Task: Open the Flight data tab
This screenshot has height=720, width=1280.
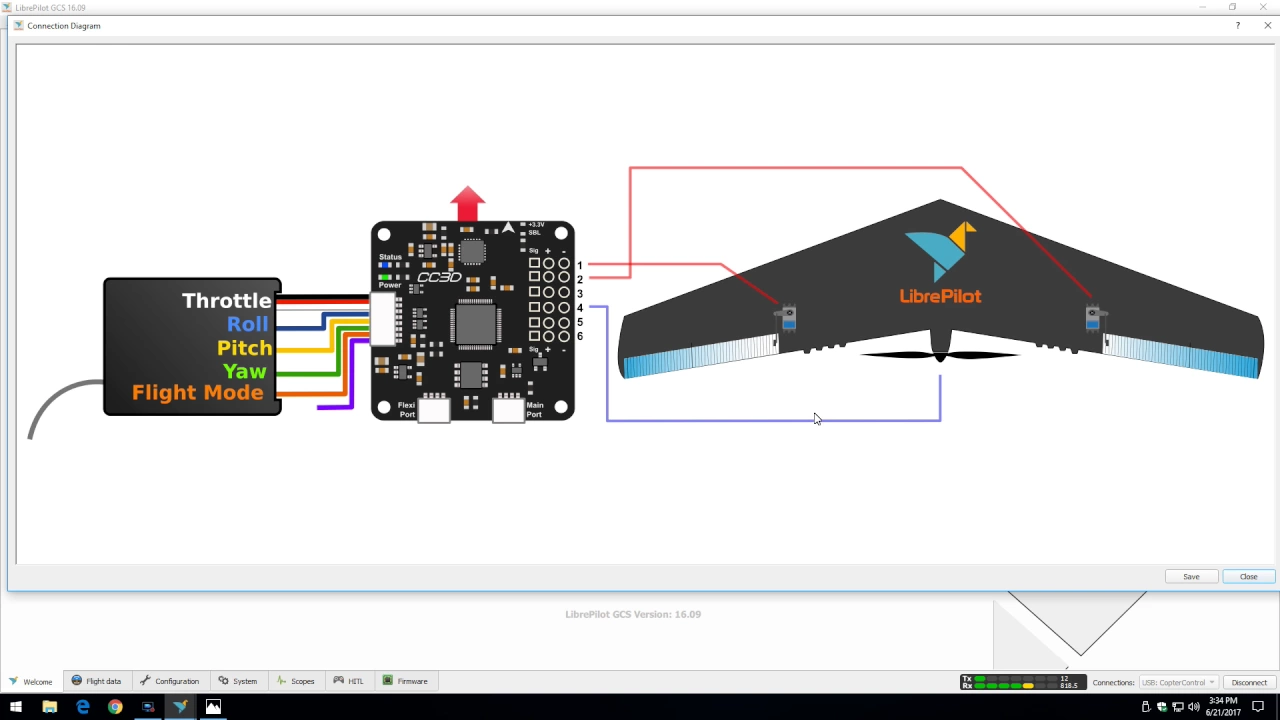Action: (97, 681)
